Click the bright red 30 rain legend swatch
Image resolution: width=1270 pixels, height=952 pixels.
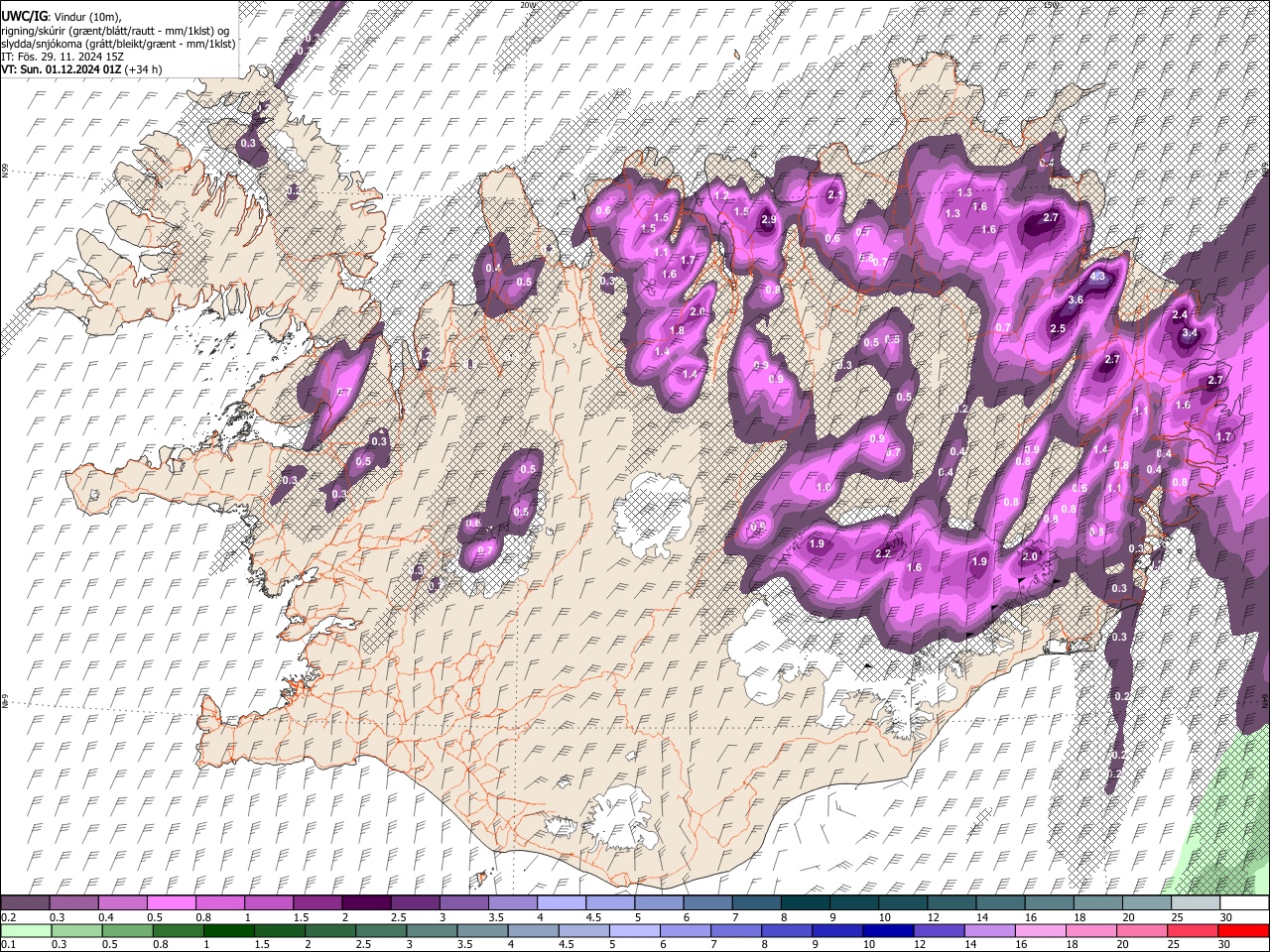(x=1242, y=931)
